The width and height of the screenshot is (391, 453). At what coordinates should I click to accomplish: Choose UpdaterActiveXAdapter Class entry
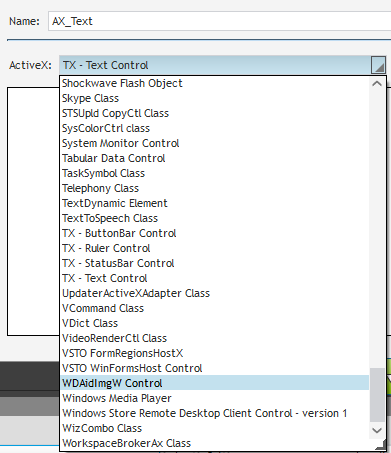pos(215,293)
